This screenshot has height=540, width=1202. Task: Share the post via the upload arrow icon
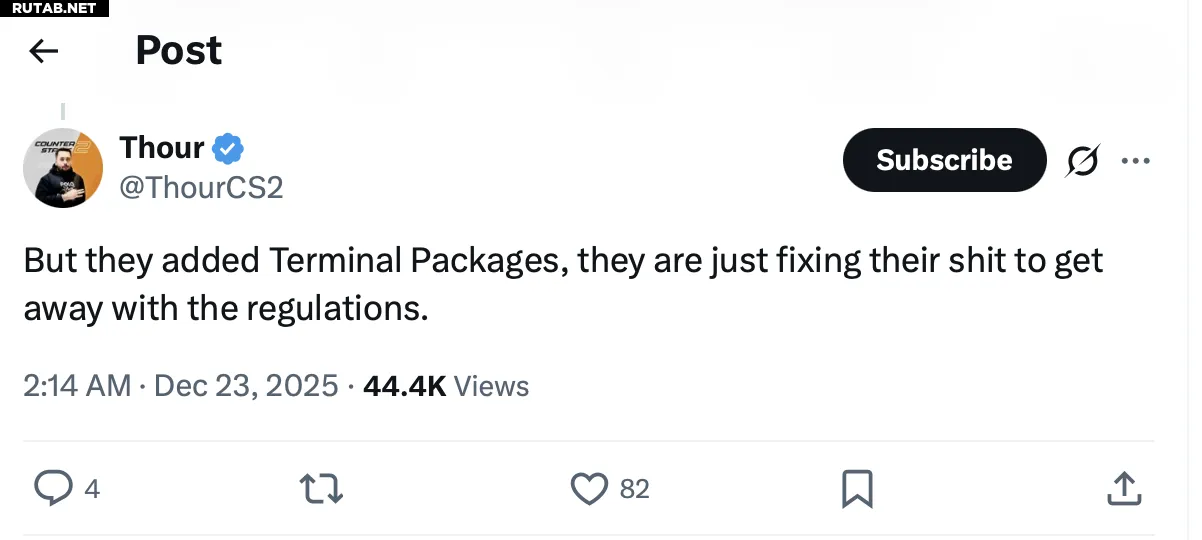(1124, 488)
